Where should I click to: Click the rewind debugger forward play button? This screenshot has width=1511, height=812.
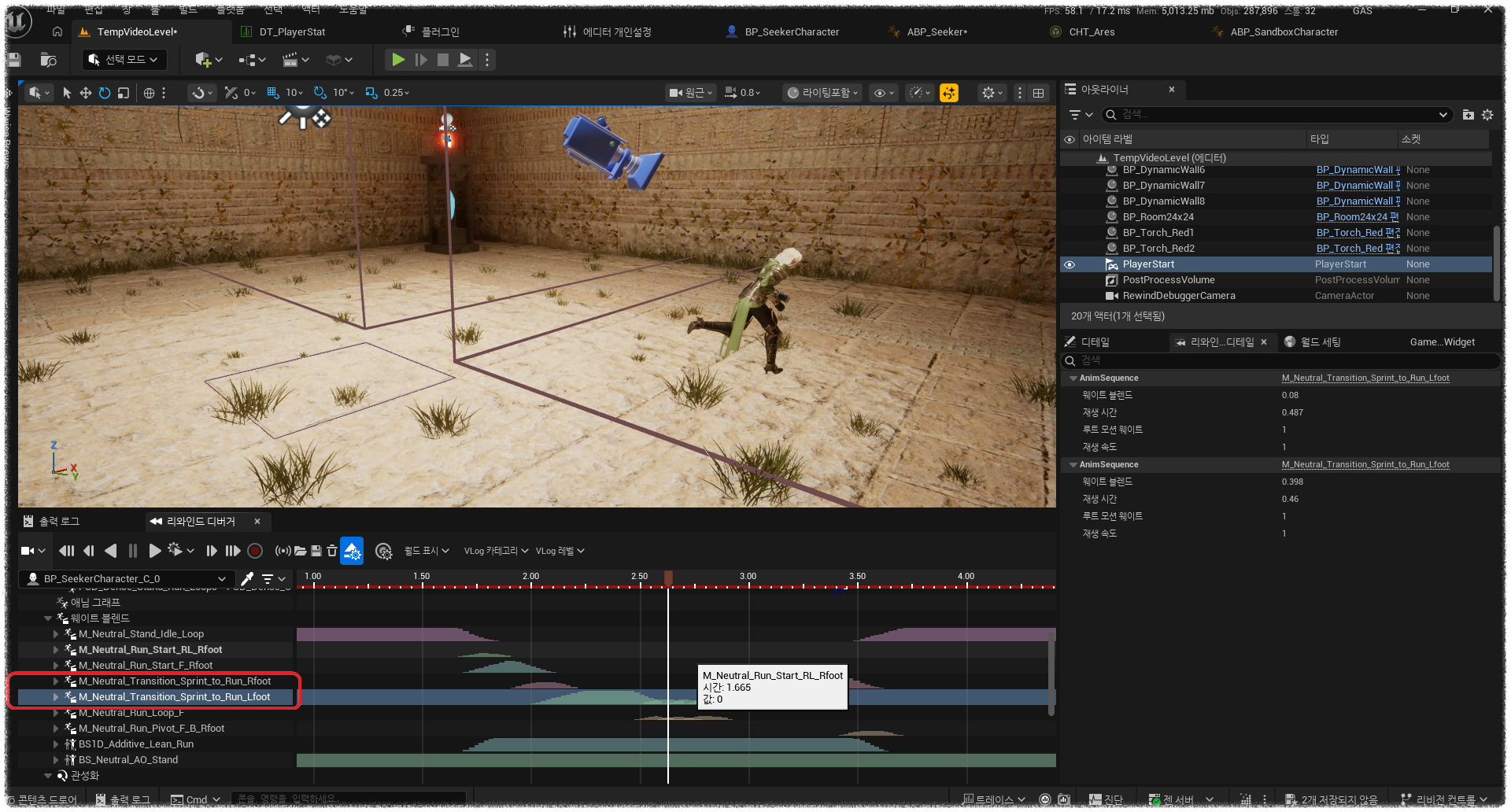(x=155, y=551)
